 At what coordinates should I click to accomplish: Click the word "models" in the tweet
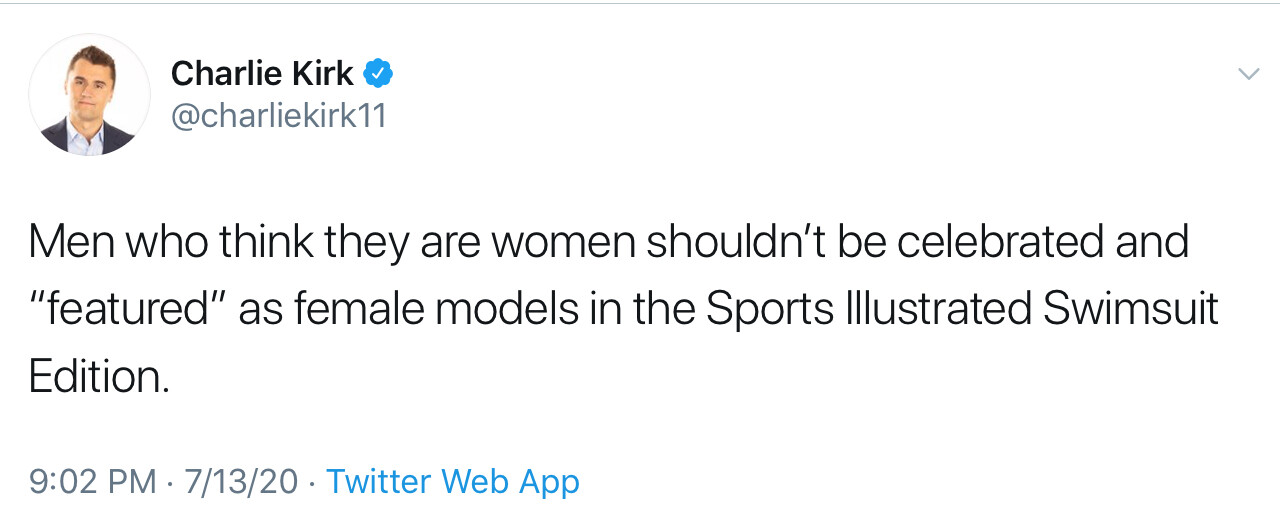coord(505,309)
